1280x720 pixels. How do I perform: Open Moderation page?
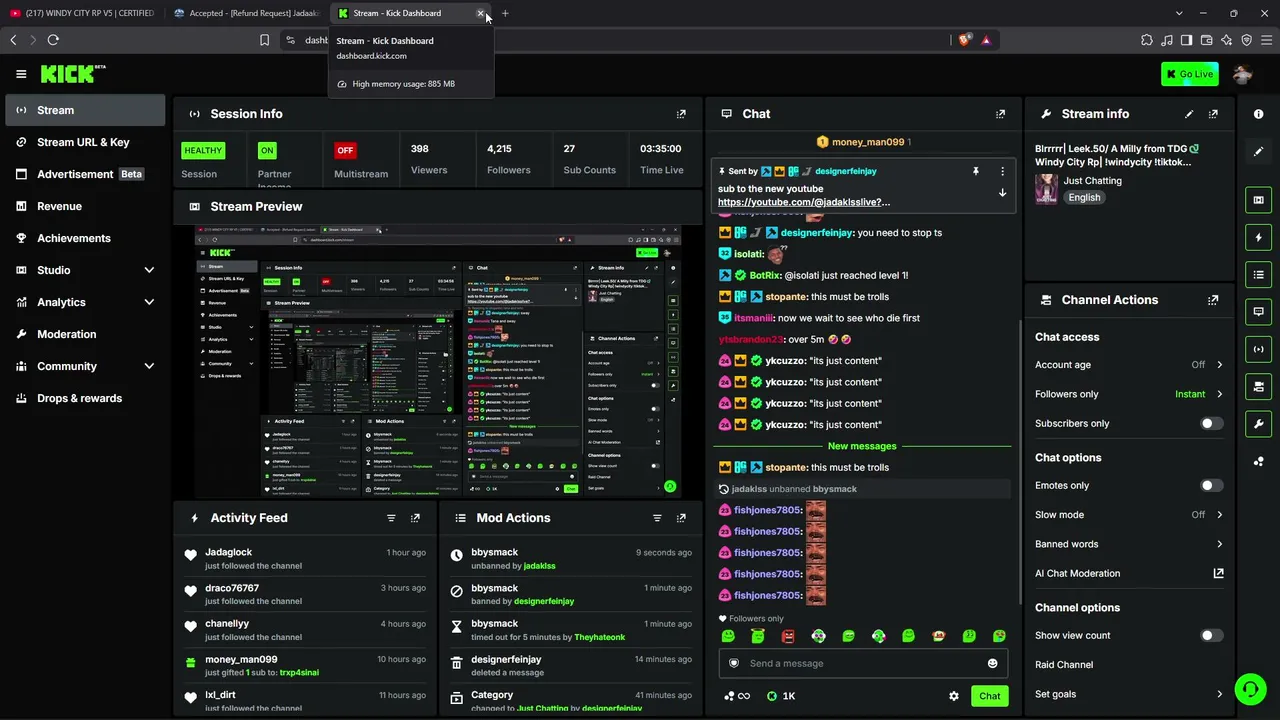(x=85, y=334)
